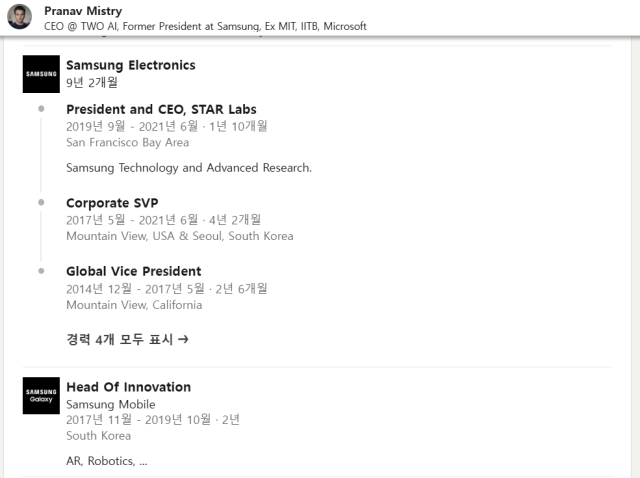Select the President and CEO, STAR Labs role
The image size is (640, 478).
click(161, 109)
